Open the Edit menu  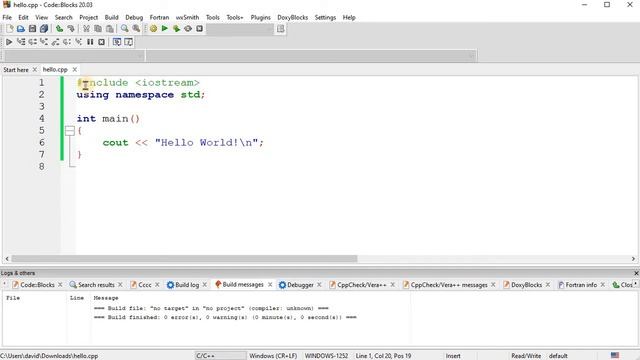[23, 18]
